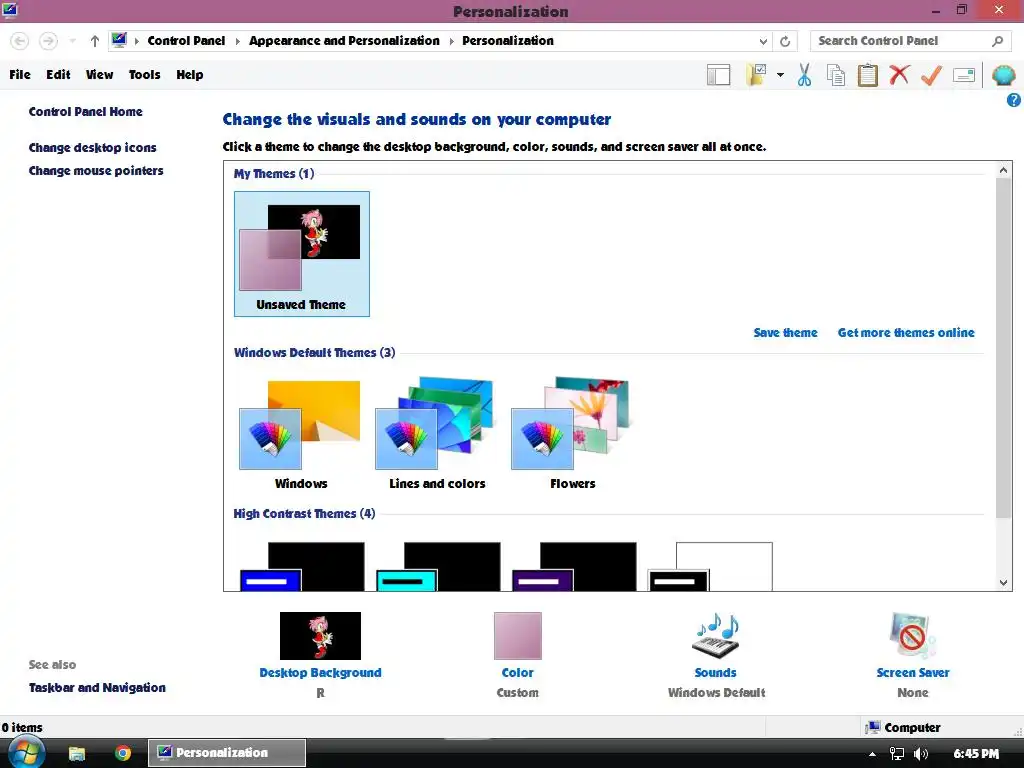
Task: Expand chevron after Control Panel breadcrumb
Action: coord(237,41)
